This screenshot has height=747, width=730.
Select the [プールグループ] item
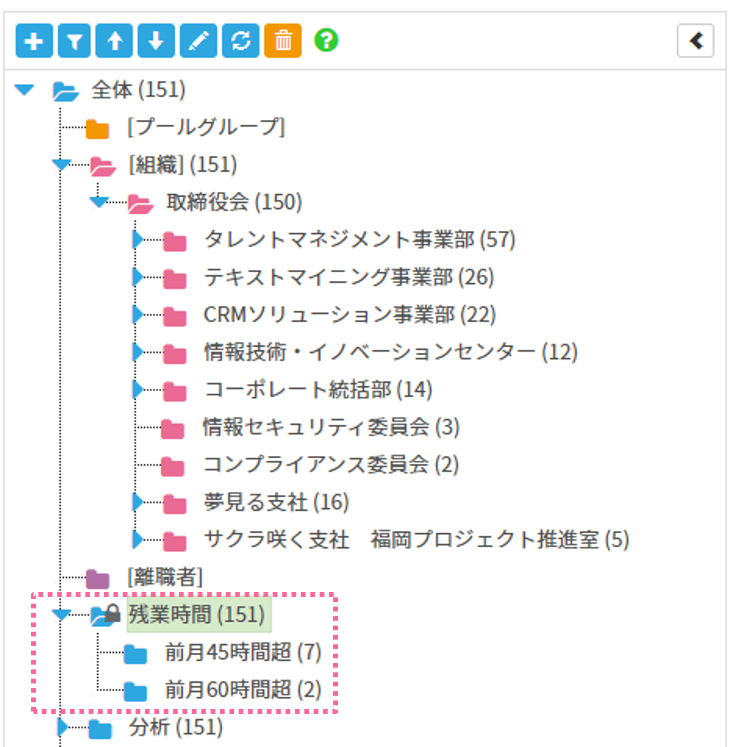[x=205, y=128]
